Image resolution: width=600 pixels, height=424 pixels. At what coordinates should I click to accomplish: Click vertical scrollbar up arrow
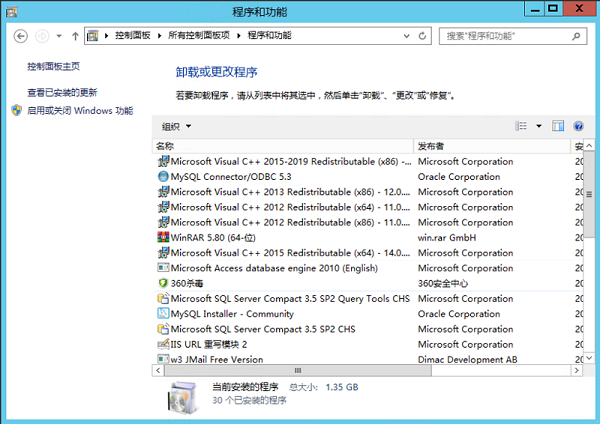589,145
